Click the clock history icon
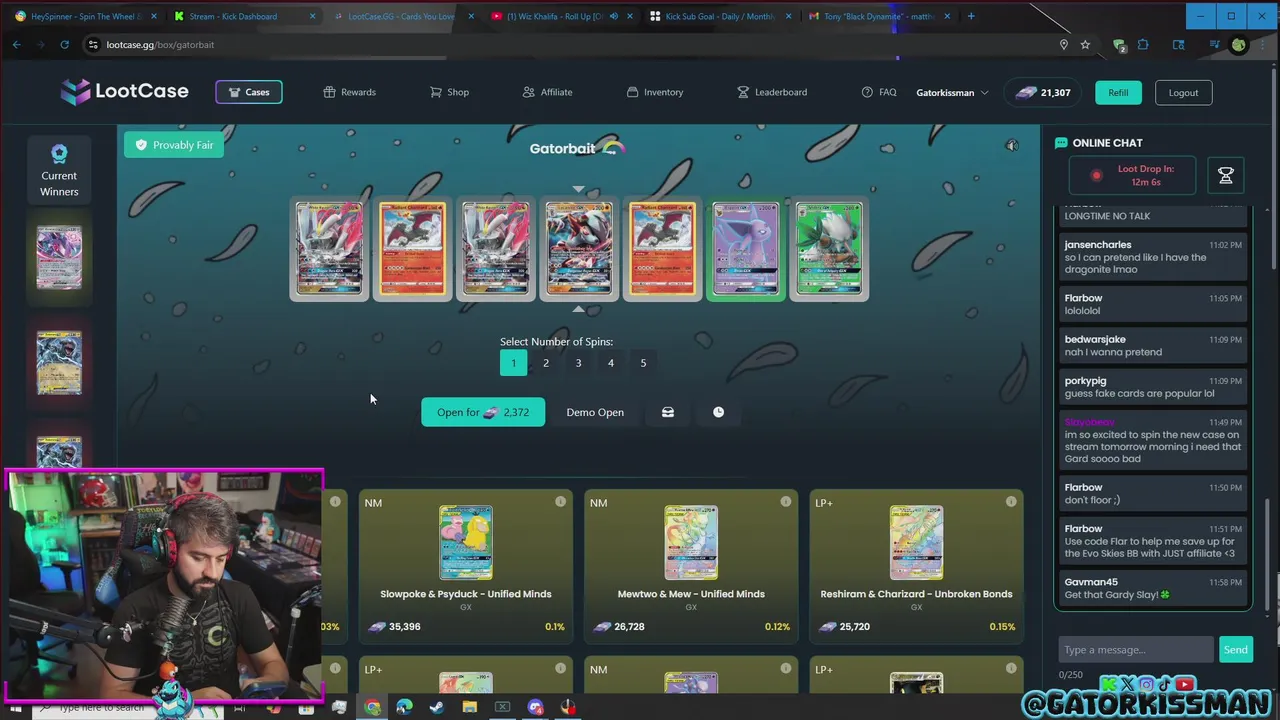1280x720 pixels. coord(718,412)
